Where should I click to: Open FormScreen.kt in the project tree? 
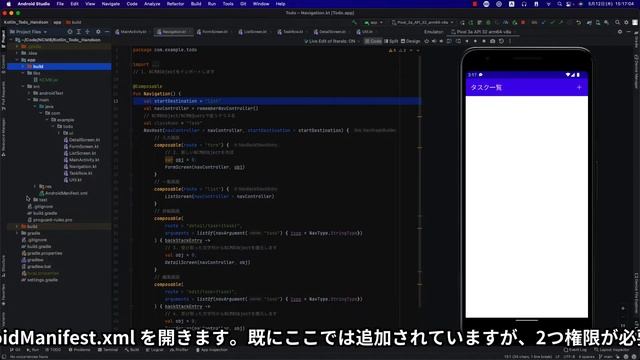[83, 146]
